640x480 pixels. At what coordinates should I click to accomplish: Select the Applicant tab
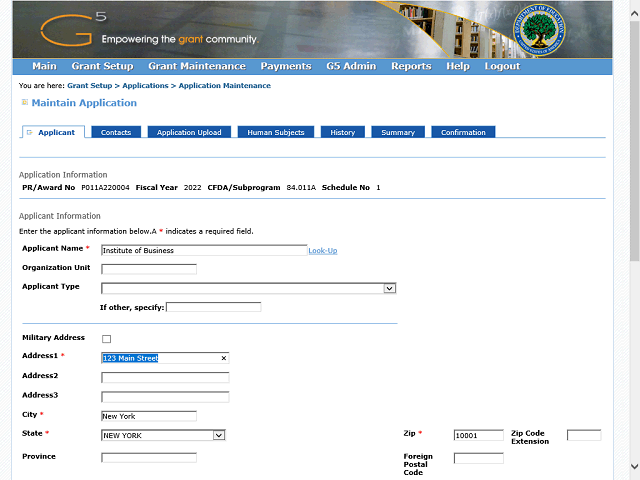click(53, 132)
